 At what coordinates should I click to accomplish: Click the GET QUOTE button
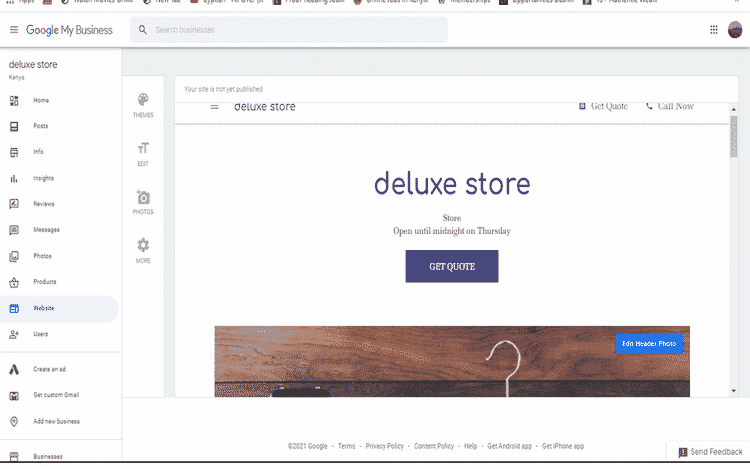tap(452, 266)
